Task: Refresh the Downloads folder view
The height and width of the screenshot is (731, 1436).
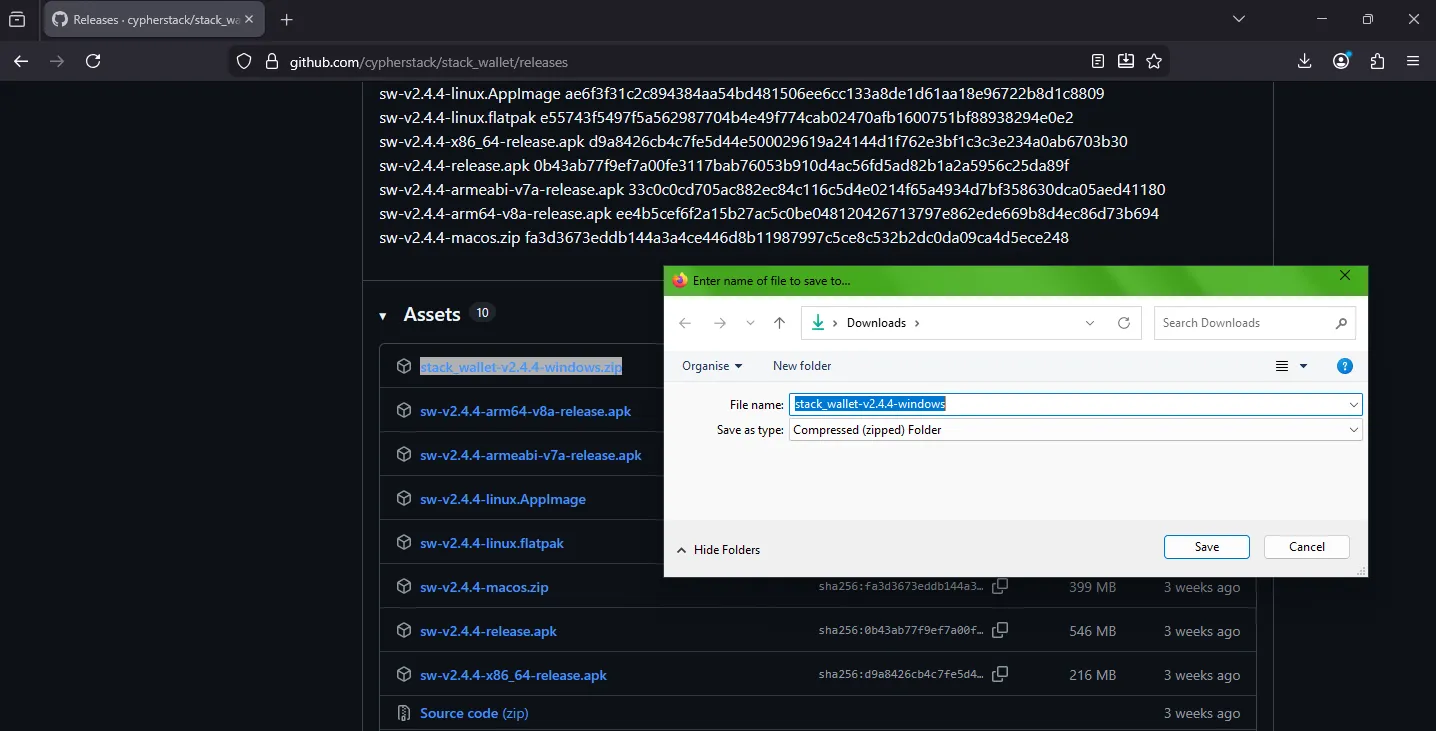Action: [1124, 323]
